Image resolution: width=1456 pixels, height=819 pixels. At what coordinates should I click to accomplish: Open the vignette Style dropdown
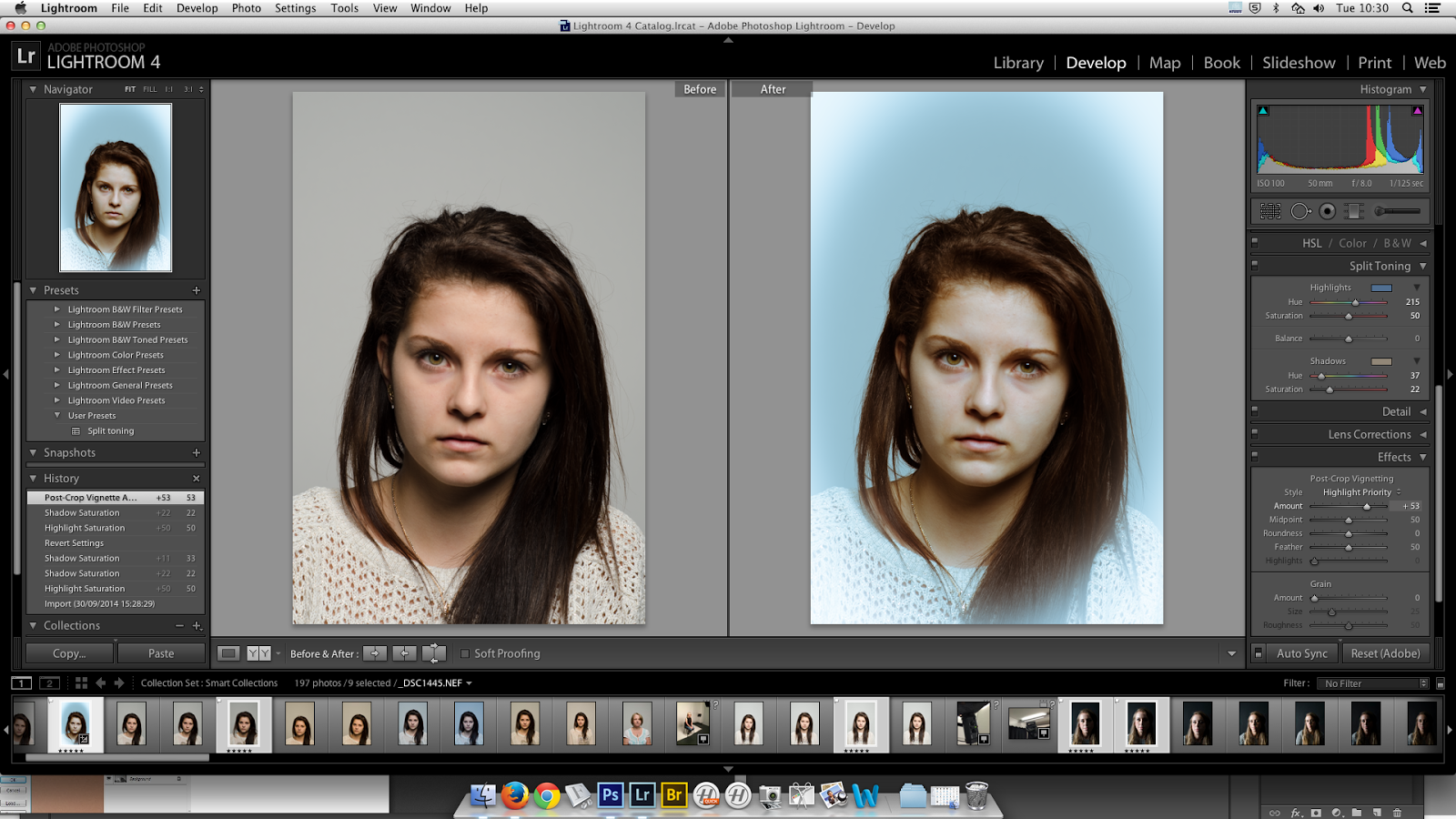coord(1360,492)
